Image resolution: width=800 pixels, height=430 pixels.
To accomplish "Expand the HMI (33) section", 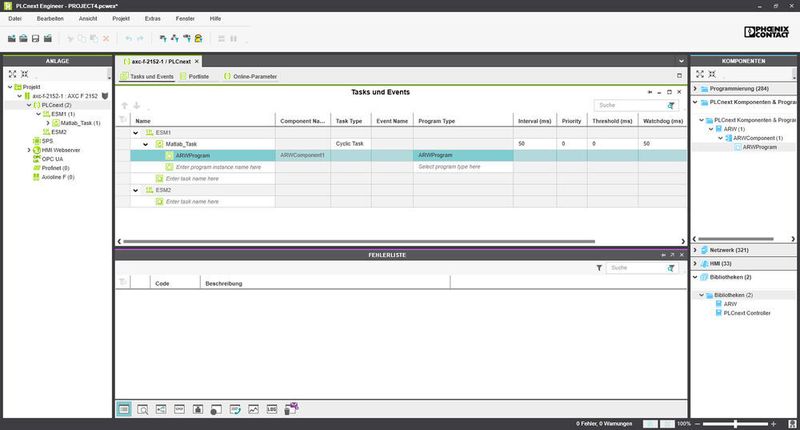I will point(695,264).
